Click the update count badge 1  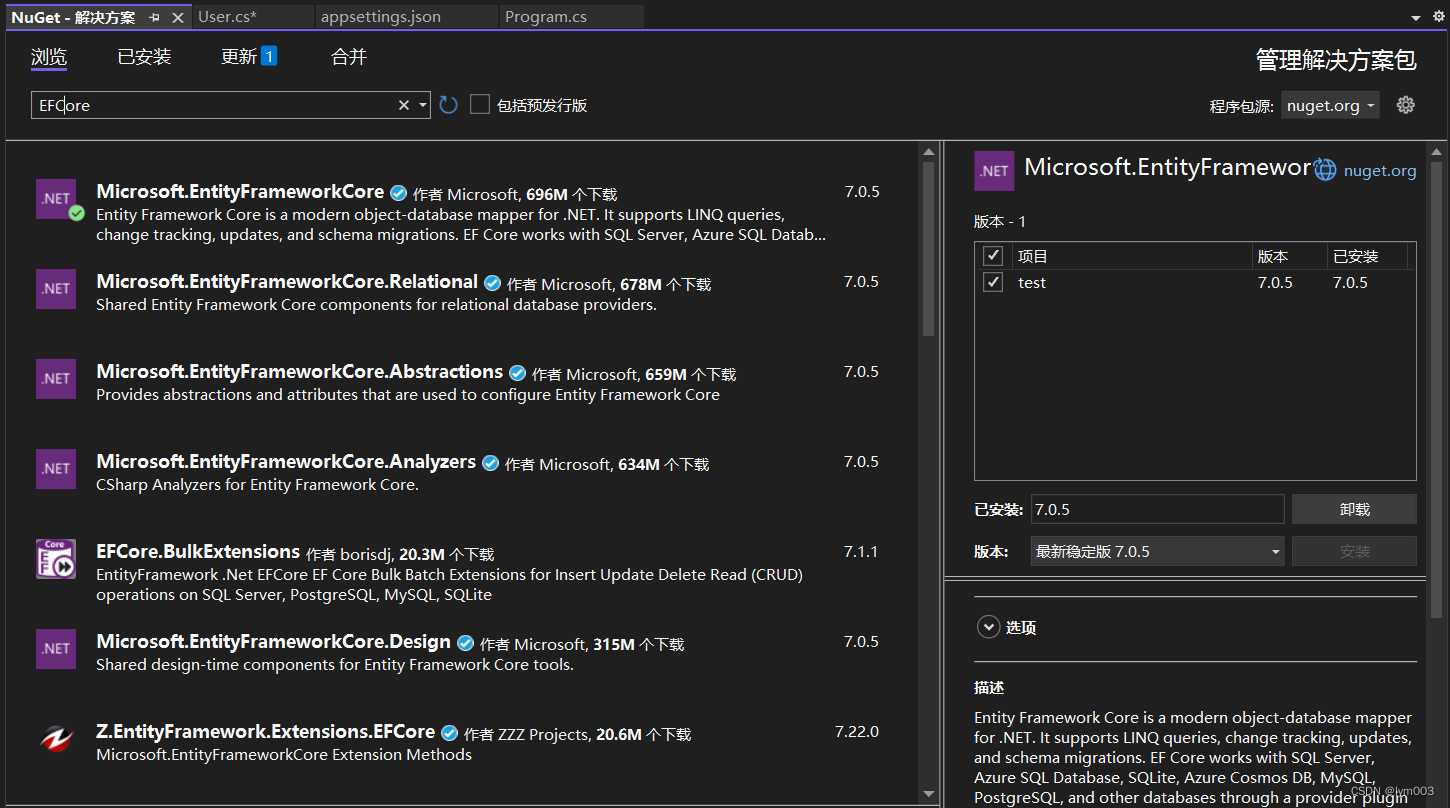(269, 56)
